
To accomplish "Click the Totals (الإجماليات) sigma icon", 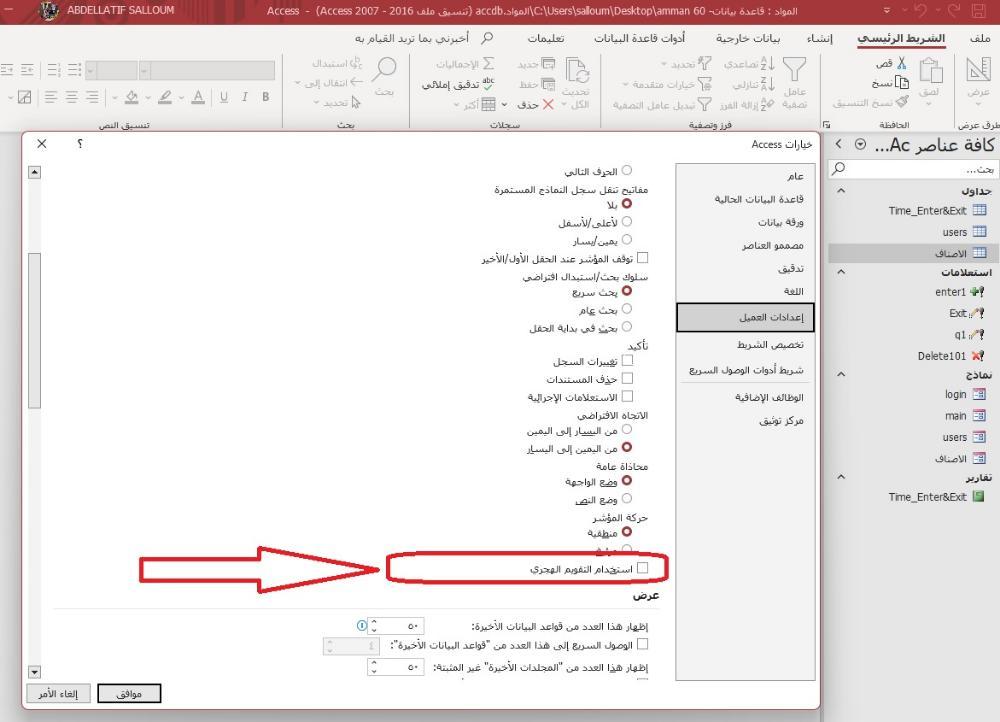I will (488, 63).
